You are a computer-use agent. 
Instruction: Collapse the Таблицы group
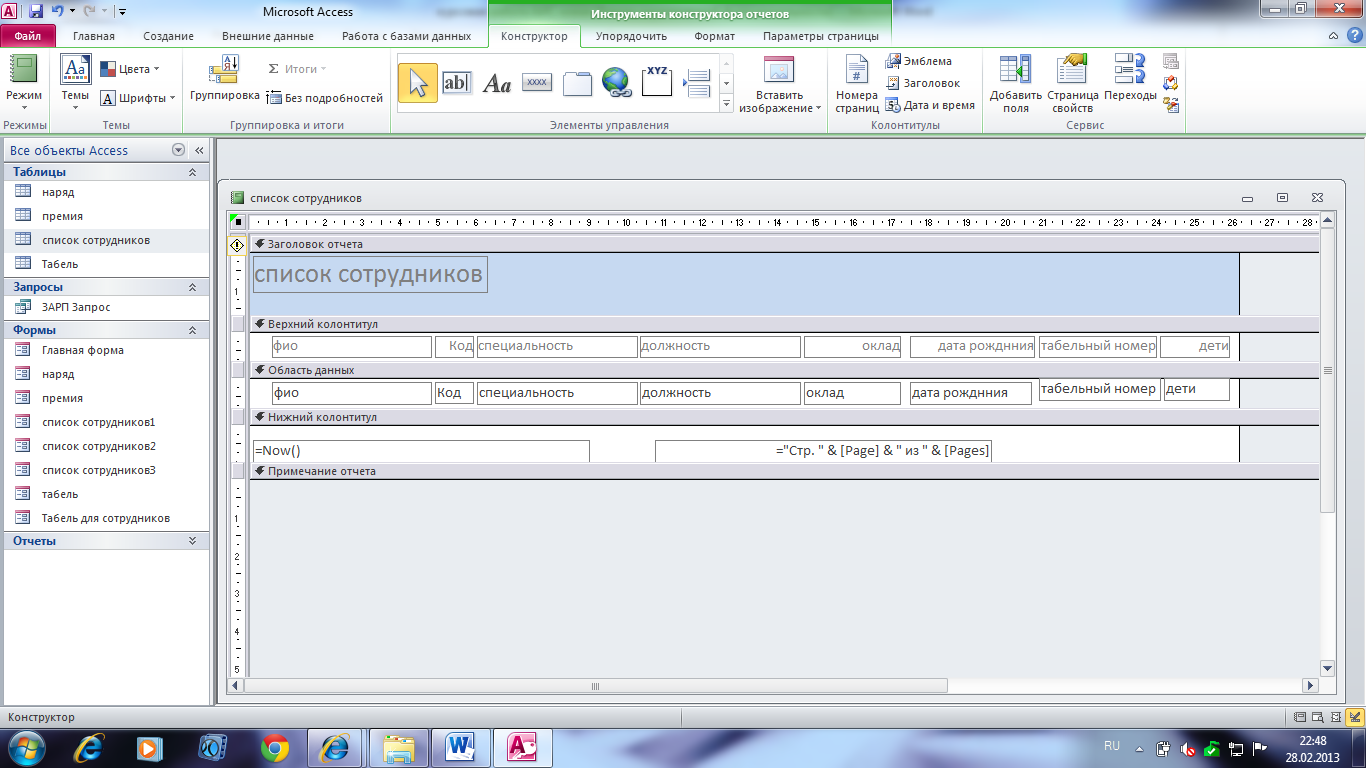coord(193,172)
